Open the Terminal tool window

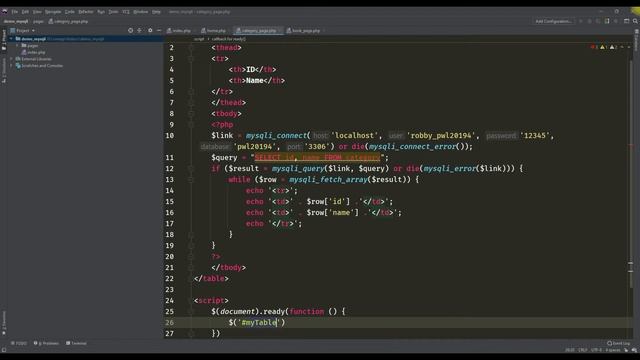76,343
